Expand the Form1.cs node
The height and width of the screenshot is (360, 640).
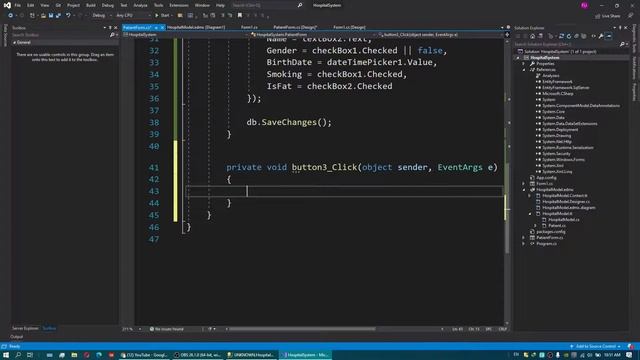point(524,184)
